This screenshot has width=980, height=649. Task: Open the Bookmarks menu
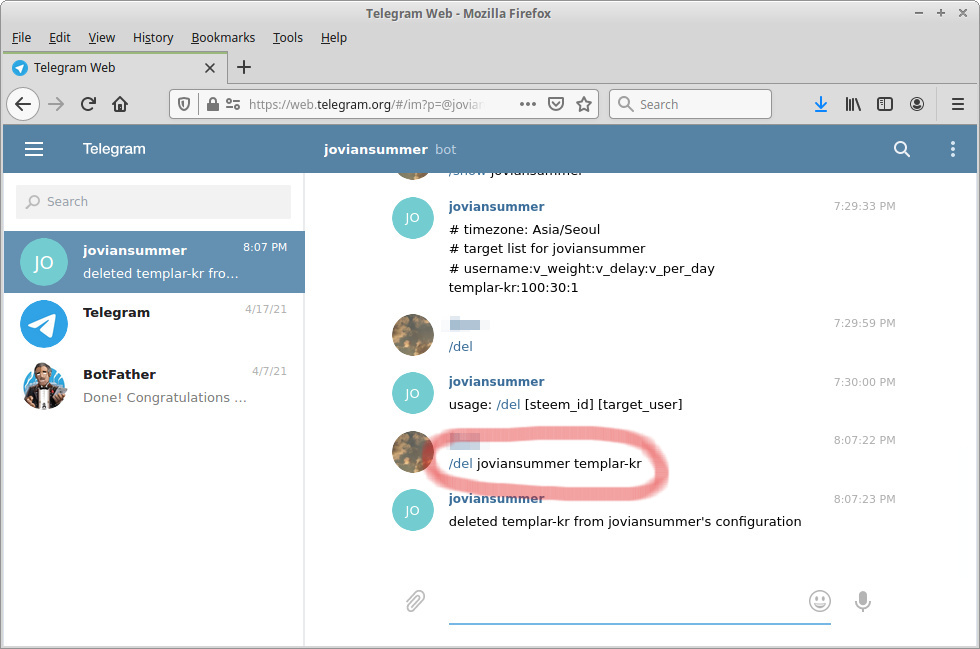point(222,38)
